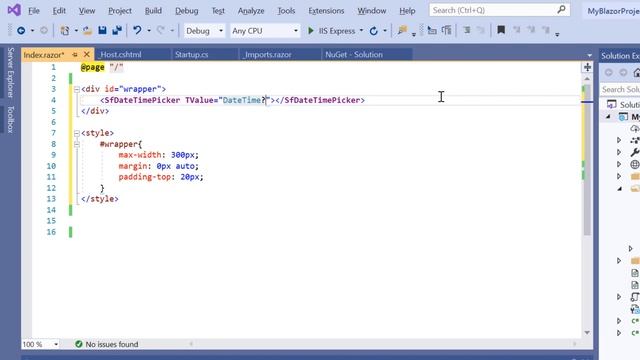Navigate backward with the toolbar arrow

point(21,31)
